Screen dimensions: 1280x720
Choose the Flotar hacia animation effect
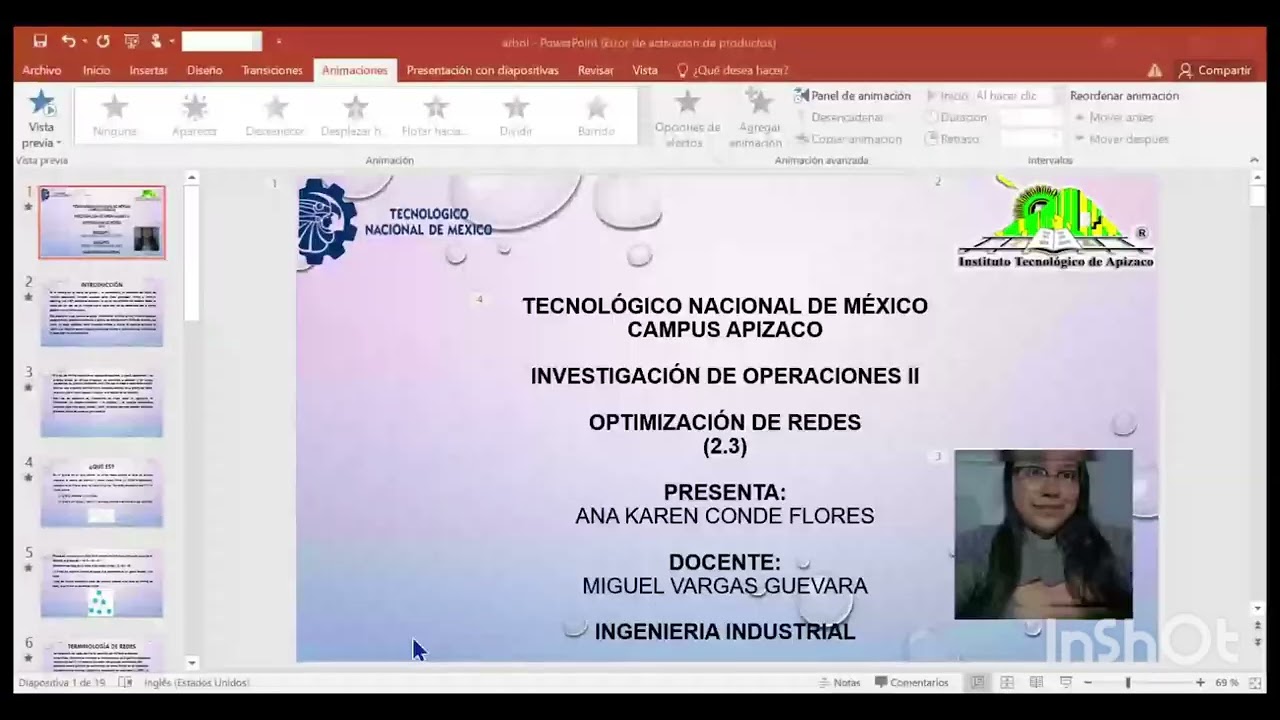tap(435, 116)
